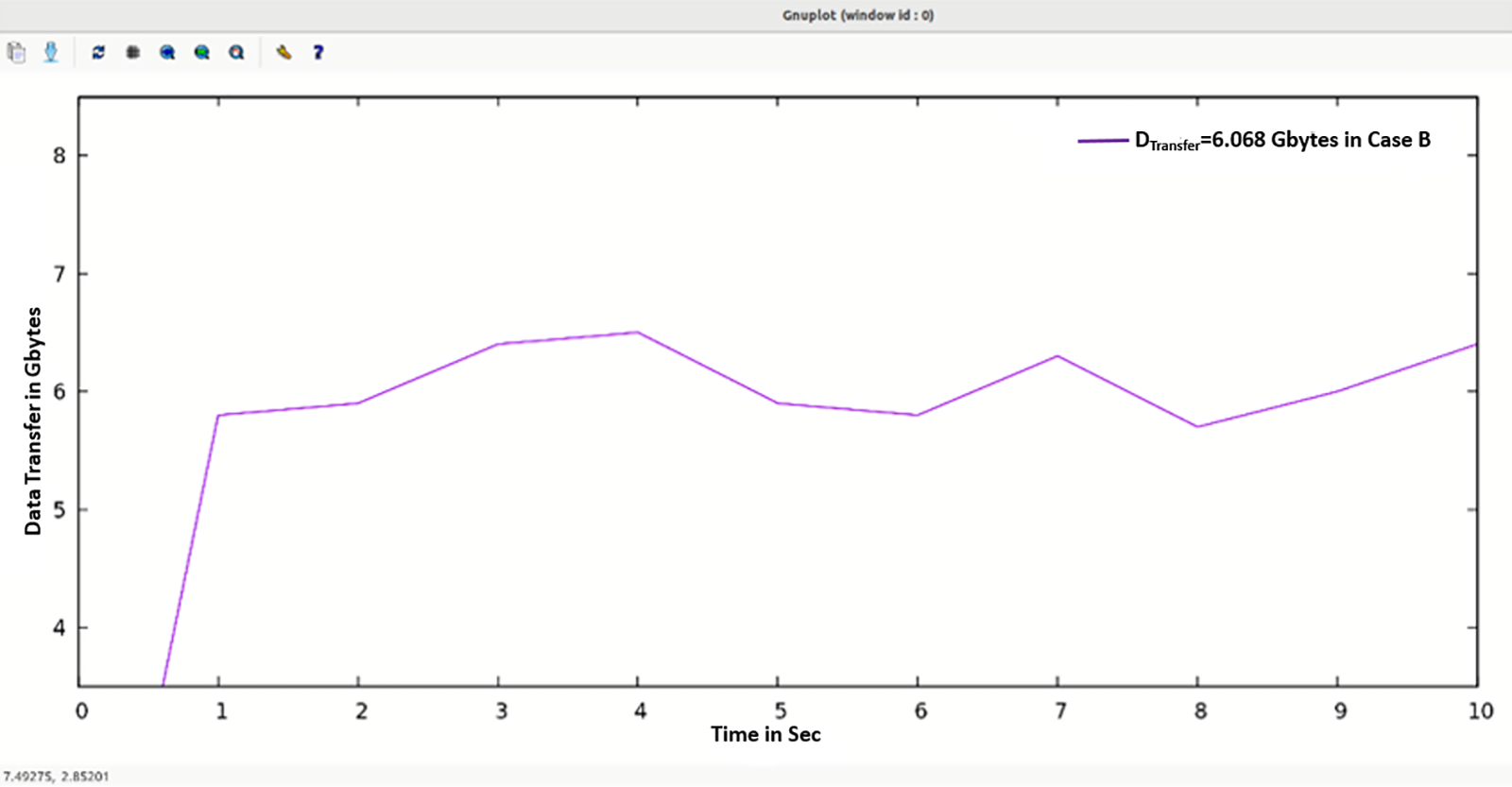Open help with the question mark icon
Screen dimensions: 1512x787
(x=318, y=52)
